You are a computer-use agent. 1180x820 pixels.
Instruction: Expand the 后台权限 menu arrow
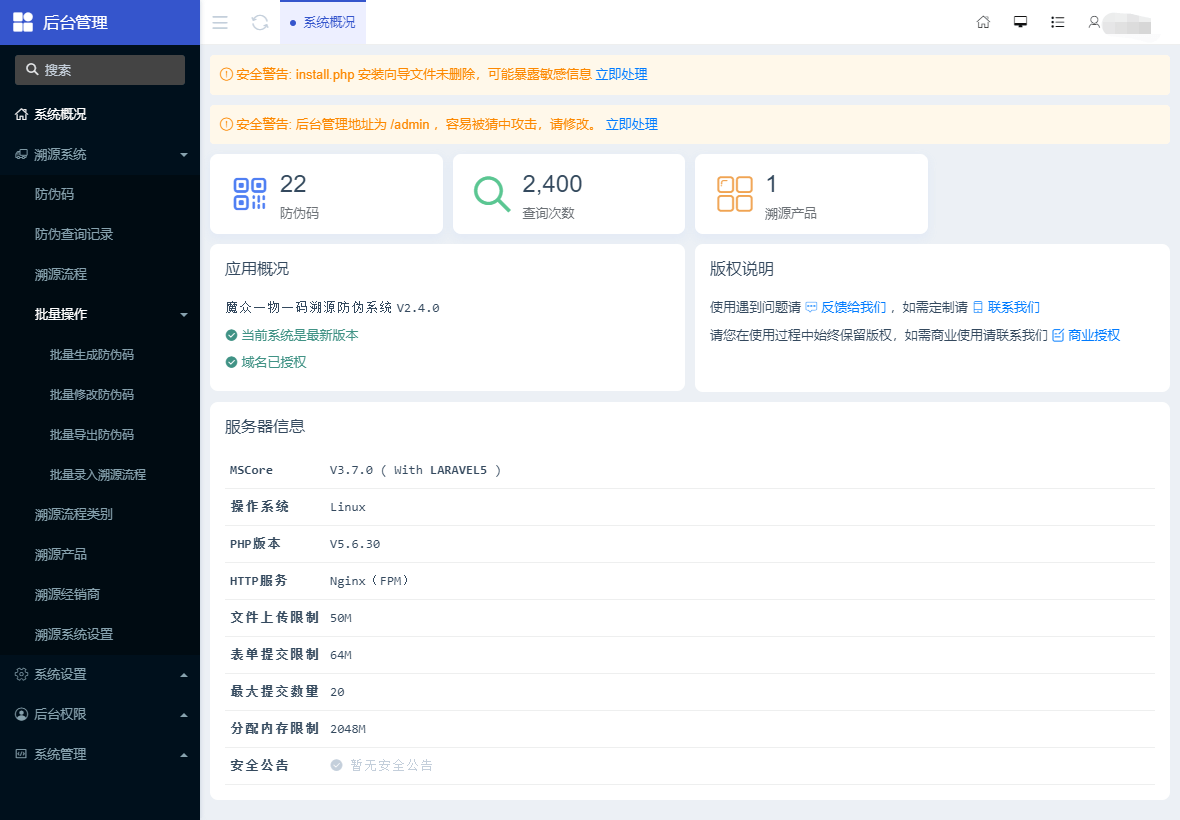pos(184,715)
